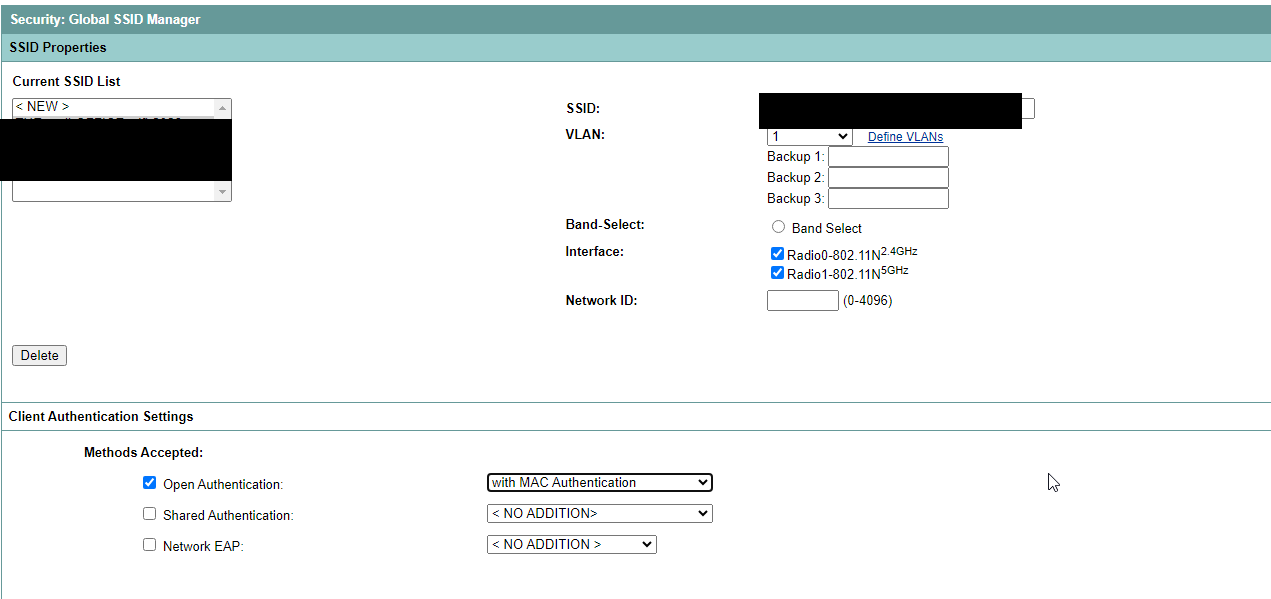Click the Network ID input field
The height and width of the screenshot is (599, 1271).
pos(801,300)
